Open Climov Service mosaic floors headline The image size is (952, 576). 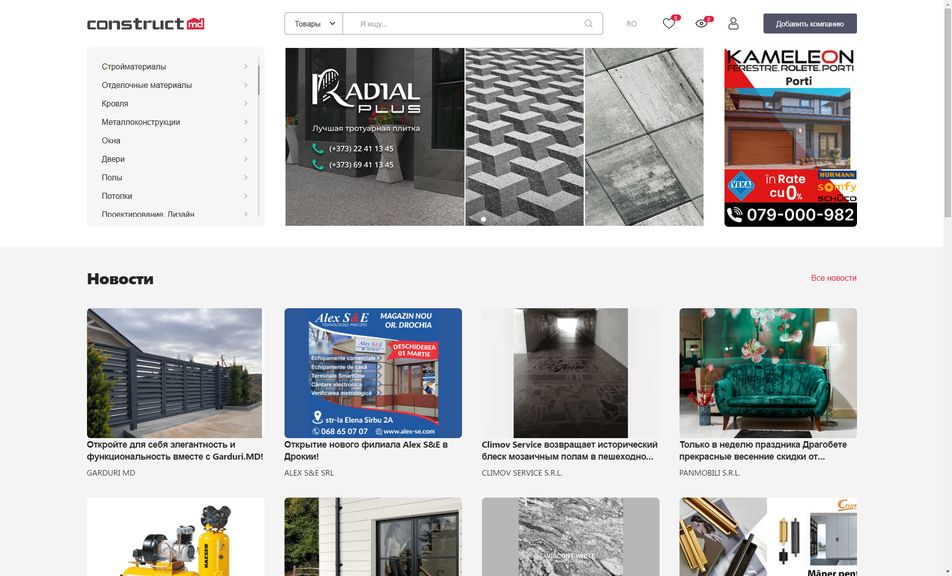(570, 450)
